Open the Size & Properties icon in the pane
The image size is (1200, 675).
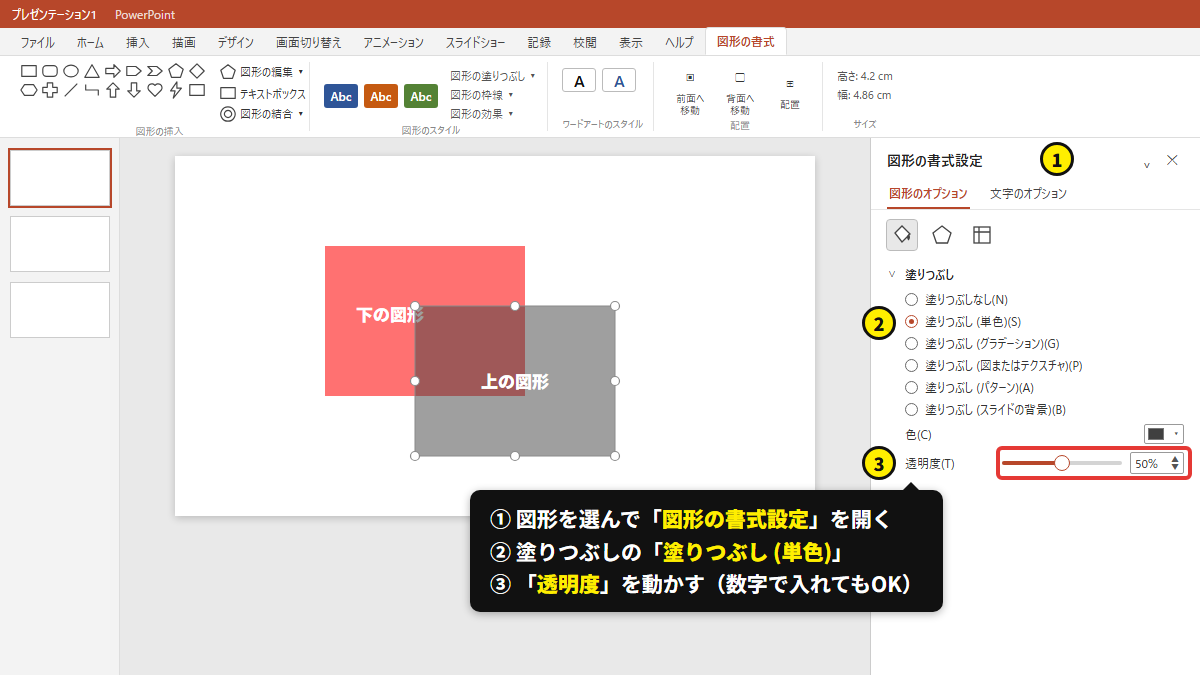point(982,235)
